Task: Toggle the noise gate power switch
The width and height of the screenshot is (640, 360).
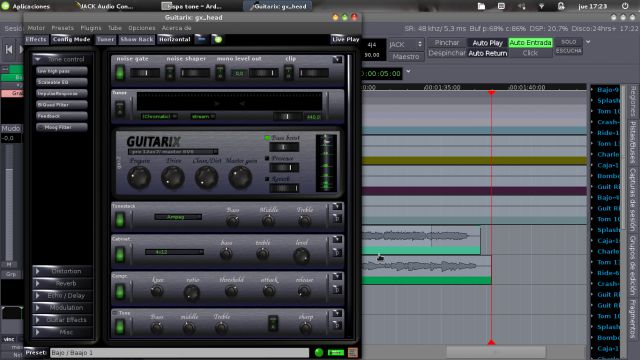Action: 120,73
